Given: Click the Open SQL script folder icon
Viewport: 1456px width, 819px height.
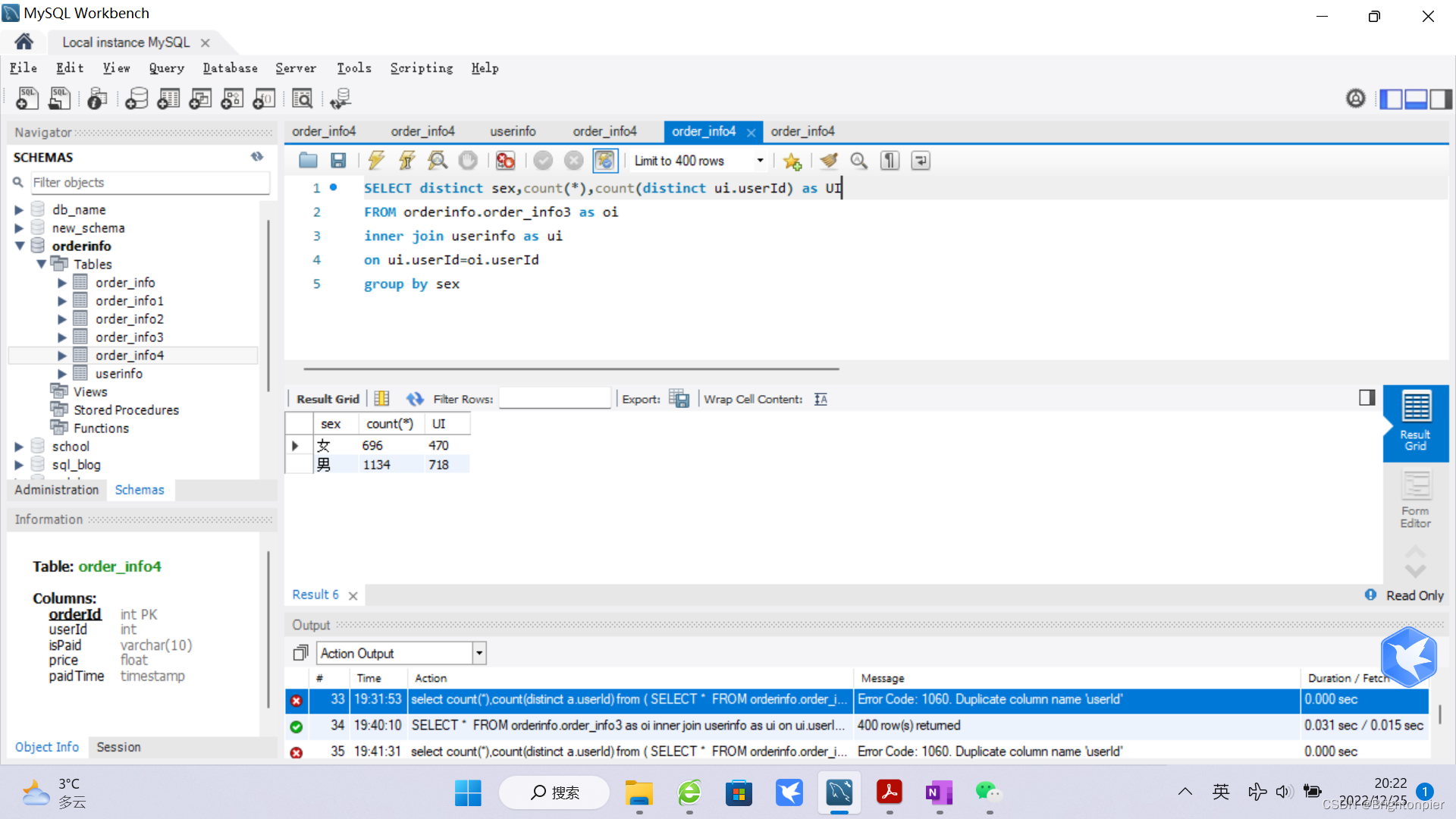Looking at the screenshot, I should (308, 160).
